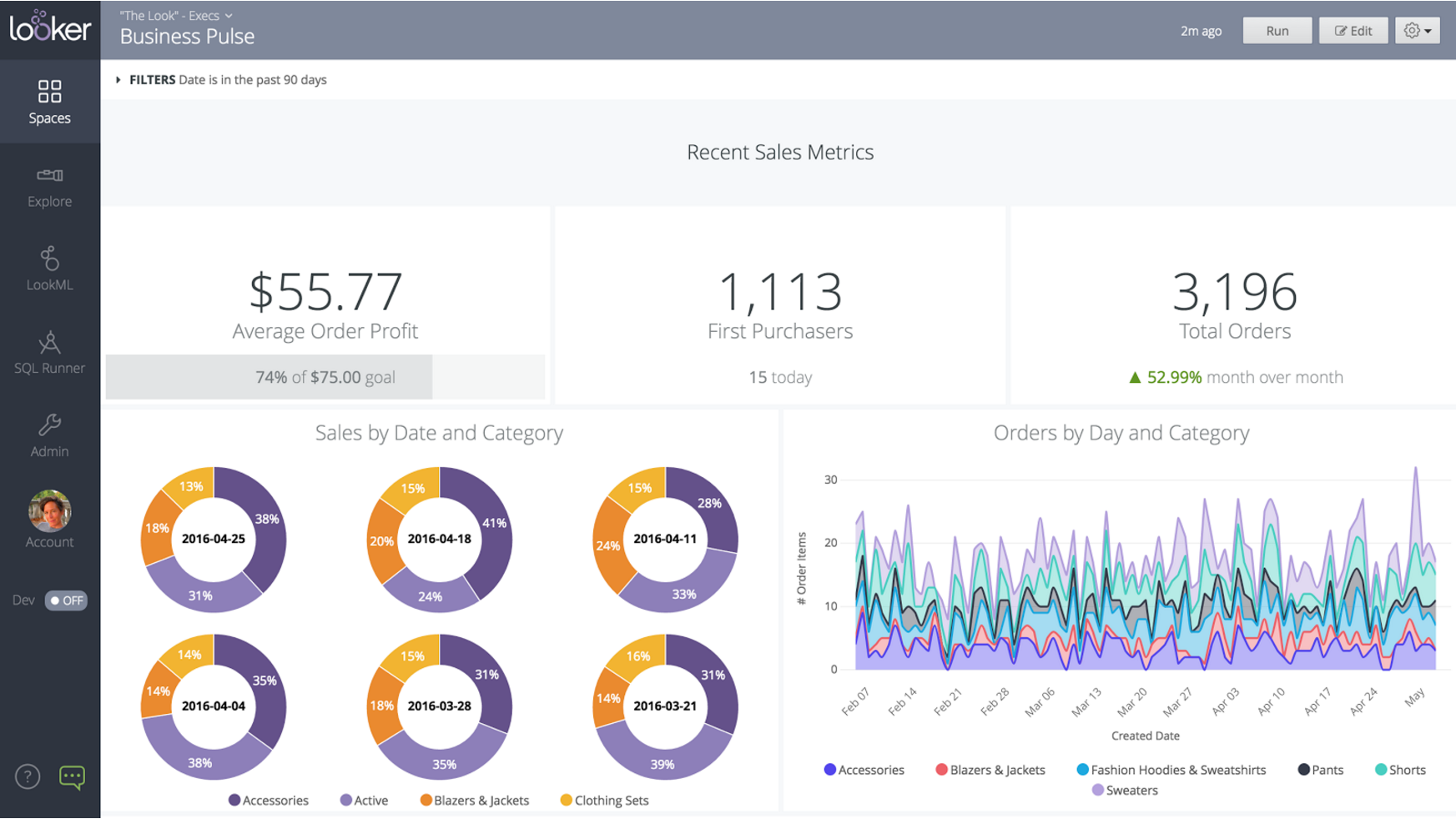Click the Looker logo

point(49,28)
